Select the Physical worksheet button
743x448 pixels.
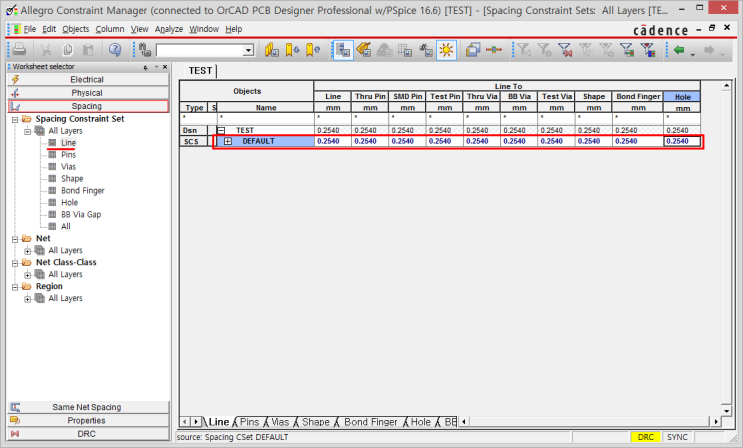point(88,93)
